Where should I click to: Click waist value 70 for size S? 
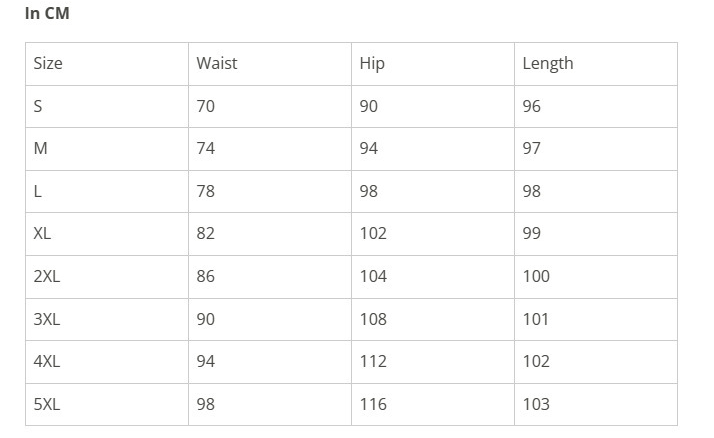[206, 106]
